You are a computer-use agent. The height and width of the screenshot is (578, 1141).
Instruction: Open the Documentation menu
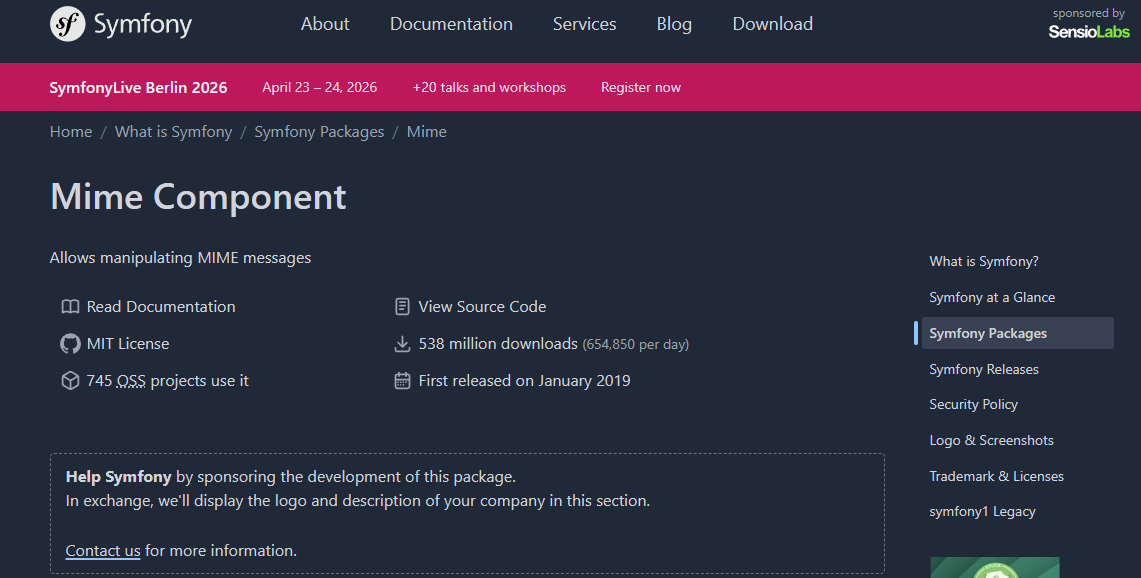[x=451, y=24]
